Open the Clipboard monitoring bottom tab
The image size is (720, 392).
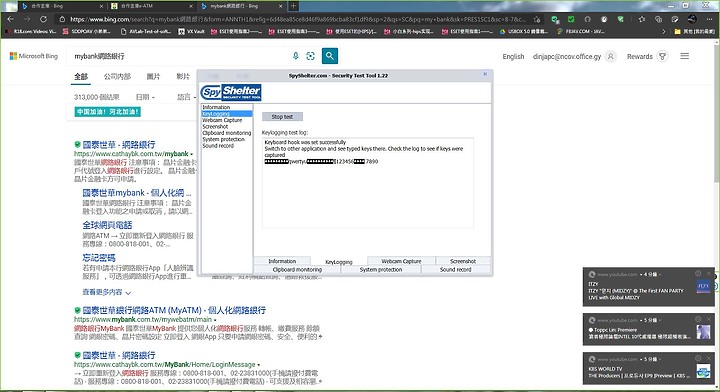pyautogui.click(x=297, y=269)
